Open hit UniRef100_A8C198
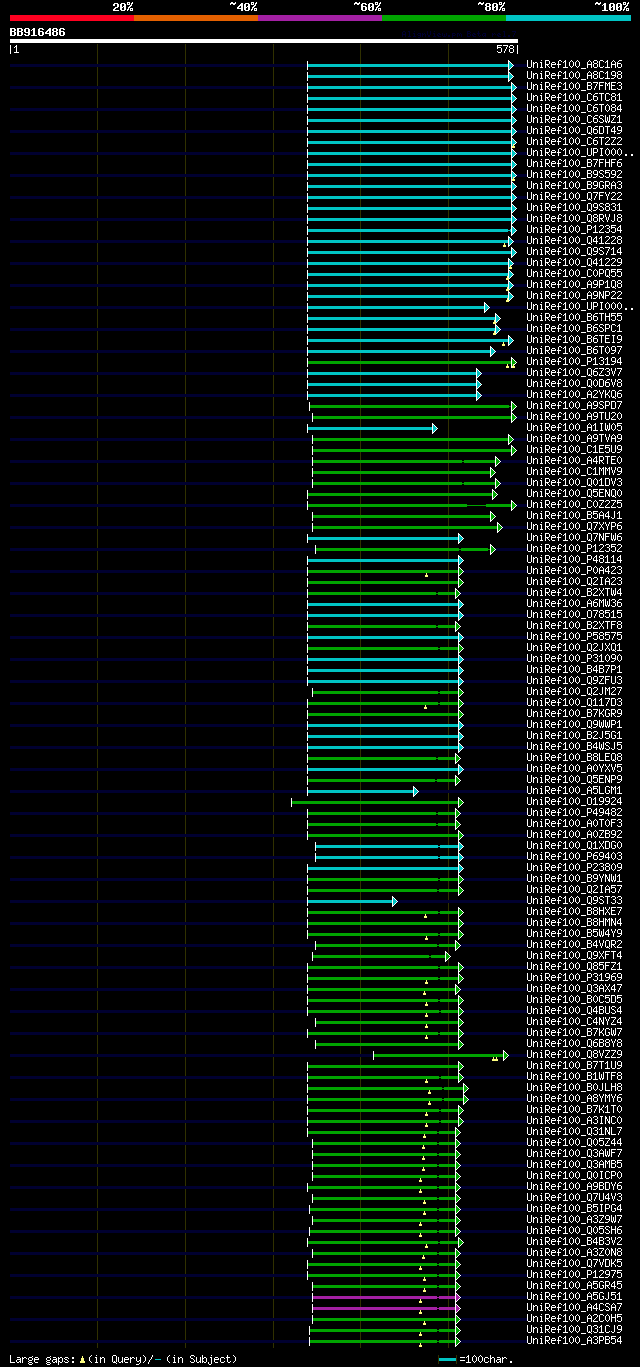 574,75
